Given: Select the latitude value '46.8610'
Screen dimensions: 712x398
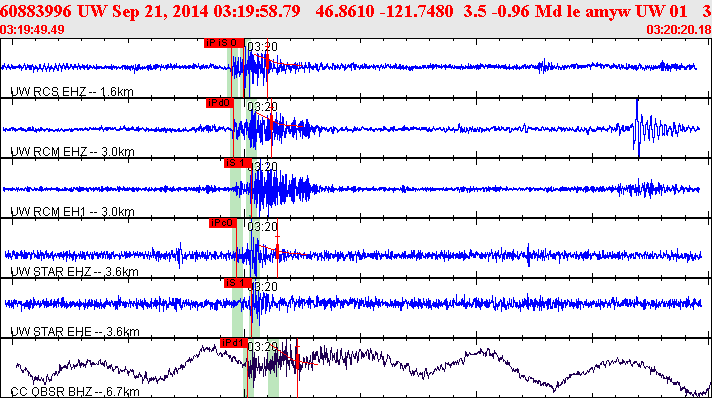Looking at the screenshot, I should [345, 11].
